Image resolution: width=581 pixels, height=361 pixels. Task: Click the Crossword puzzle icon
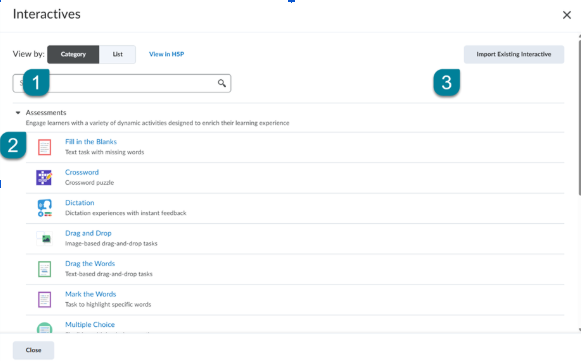point(44,178)
